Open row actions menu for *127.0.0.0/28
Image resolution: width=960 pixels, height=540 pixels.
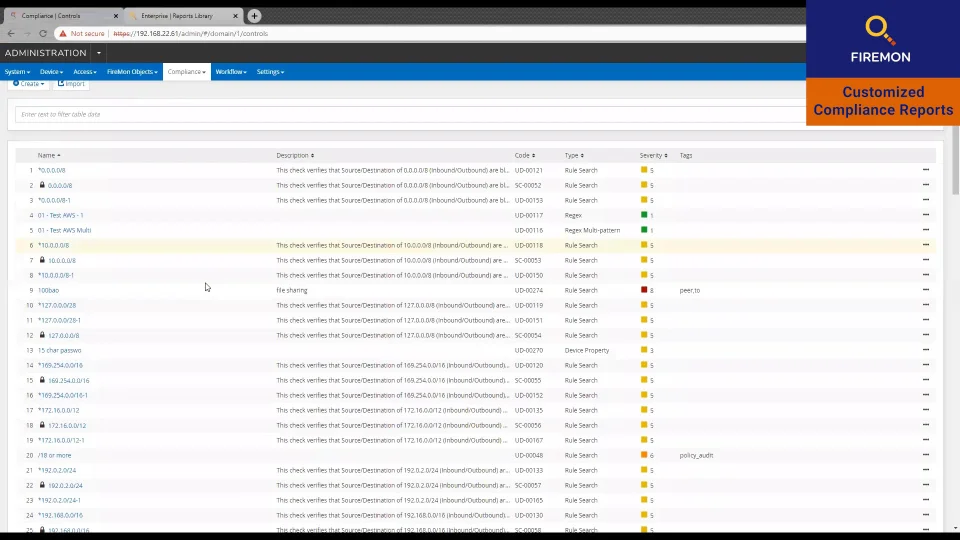pyautogui.click(x=926, y=305)
